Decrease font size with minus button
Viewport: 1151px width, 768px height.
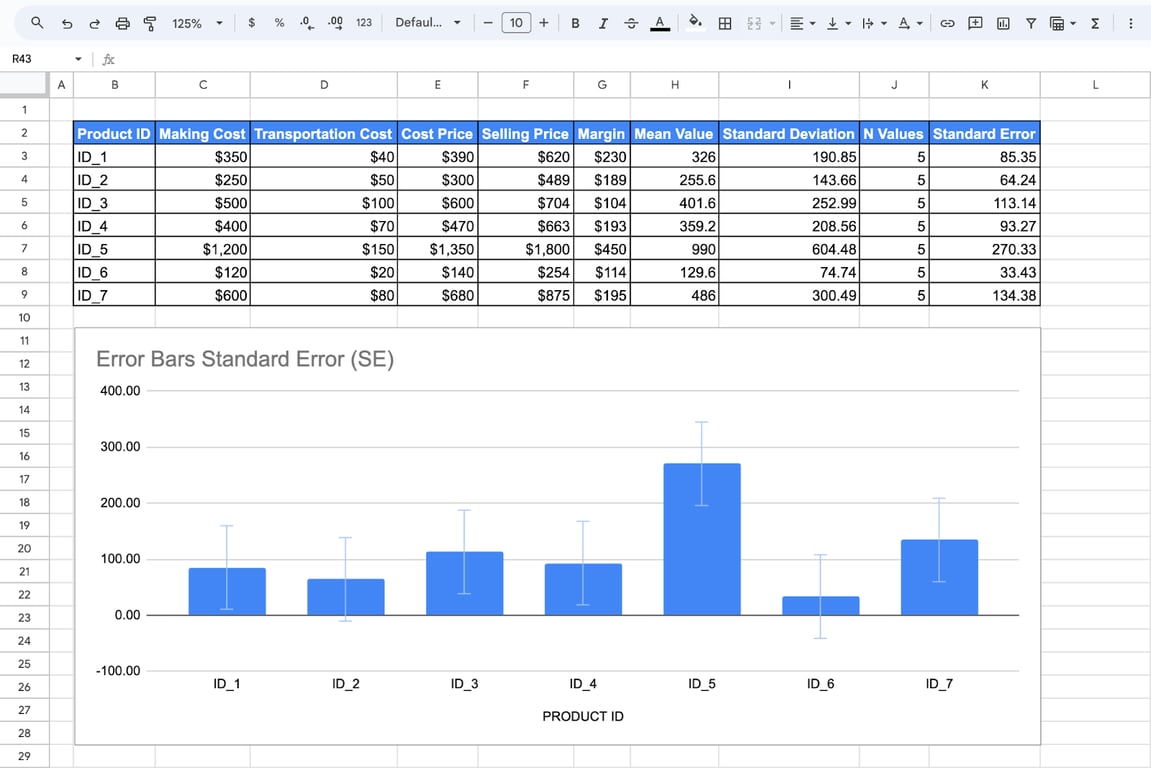(488, 23)
